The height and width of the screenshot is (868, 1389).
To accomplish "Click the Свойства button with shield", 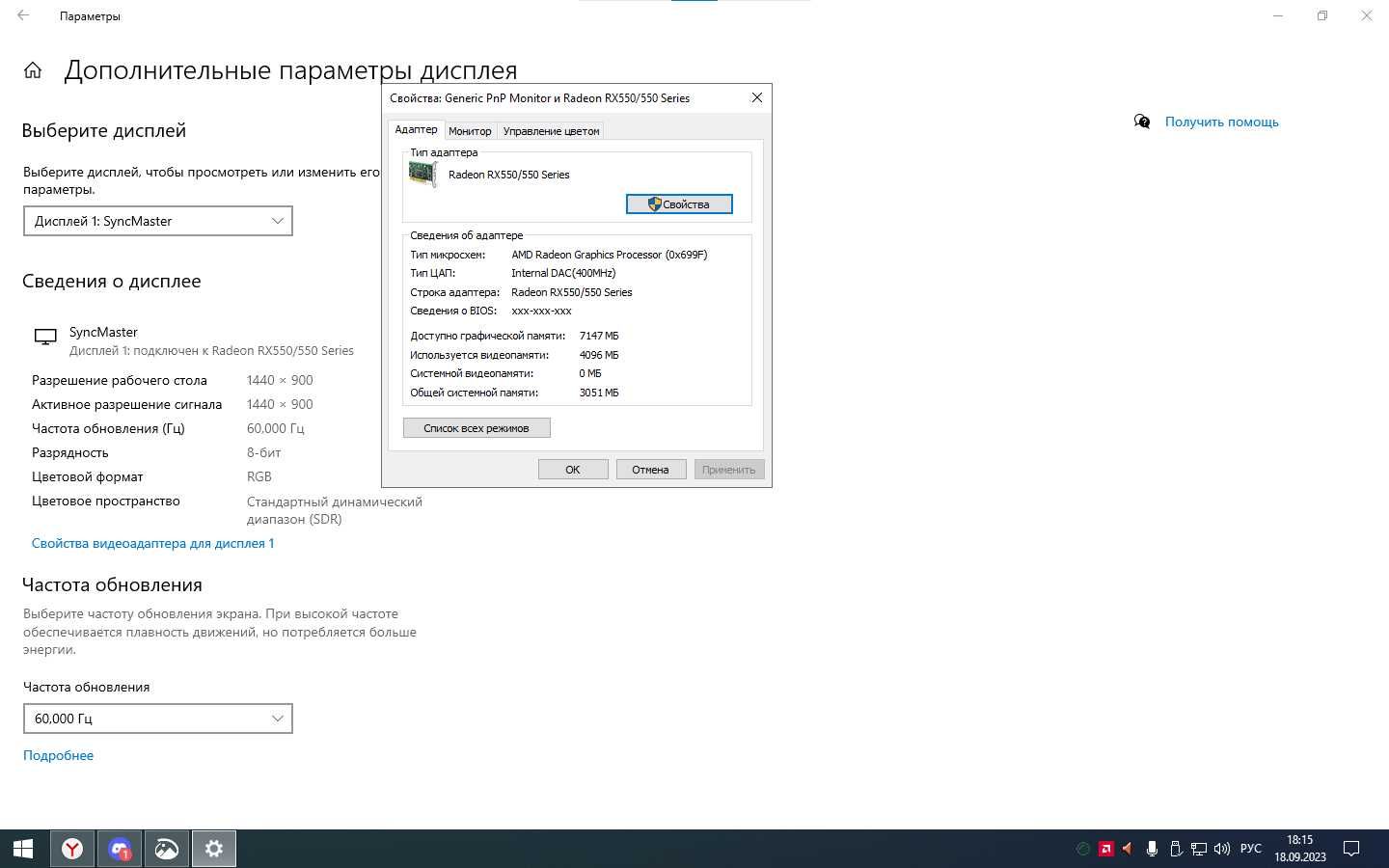I will [679, 204].
